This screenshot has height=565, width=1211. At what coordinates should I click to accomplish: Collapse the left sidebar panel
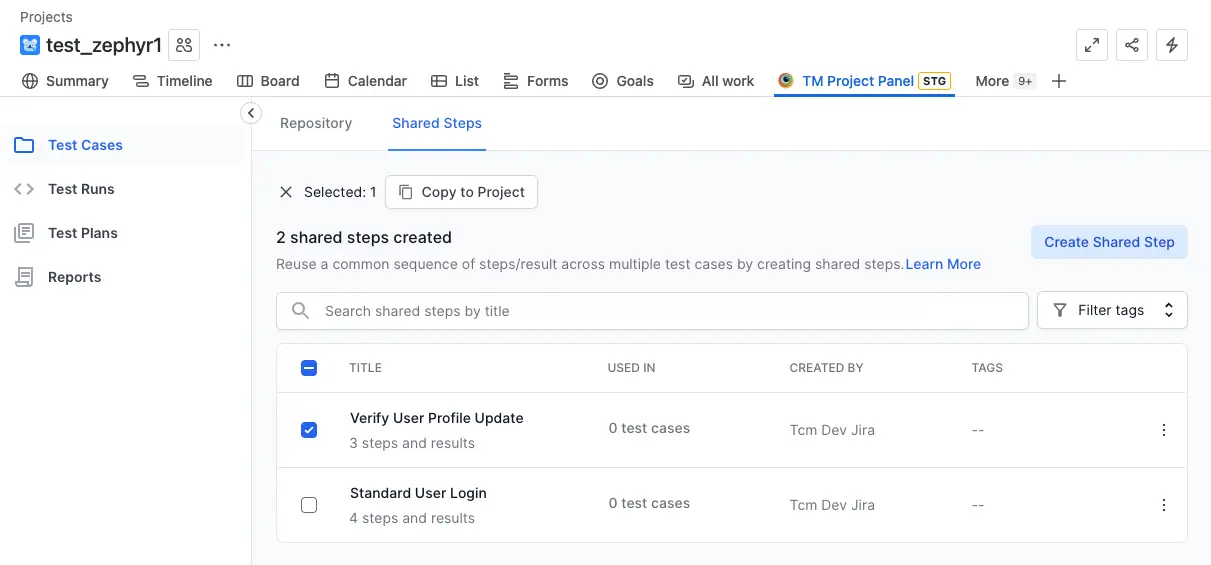click(251, 113)
